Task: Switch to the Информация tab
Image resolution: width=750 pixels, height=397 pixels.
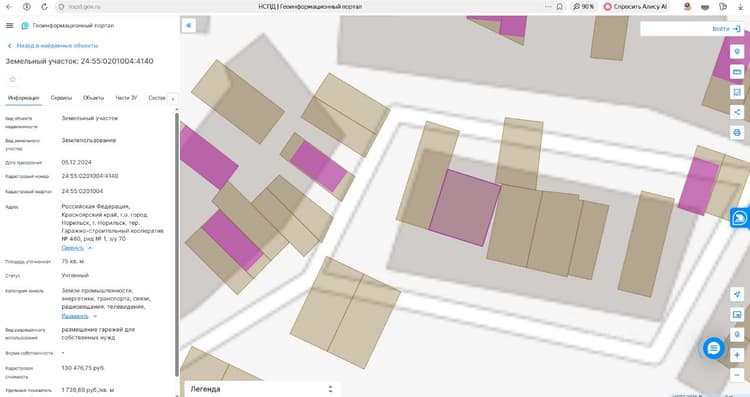Action: (23, 98)
